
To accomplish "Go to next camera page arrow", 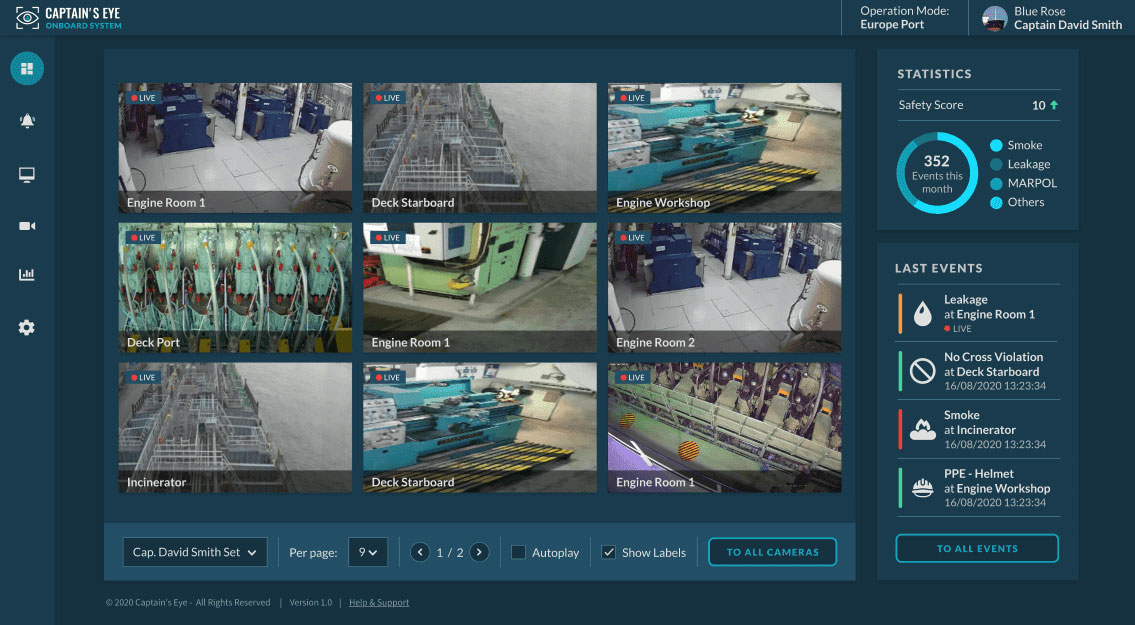I will click(x=480, y=552).
